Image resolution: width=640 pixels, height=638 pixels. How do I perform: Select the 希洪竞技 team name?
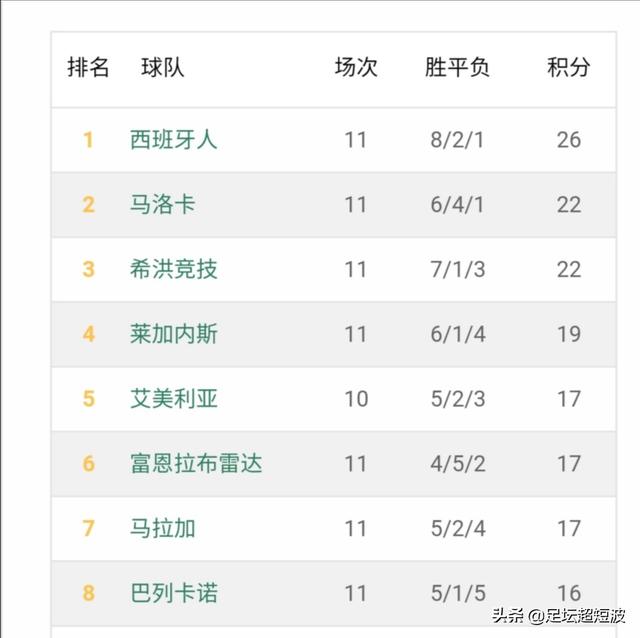pos(173,269)
